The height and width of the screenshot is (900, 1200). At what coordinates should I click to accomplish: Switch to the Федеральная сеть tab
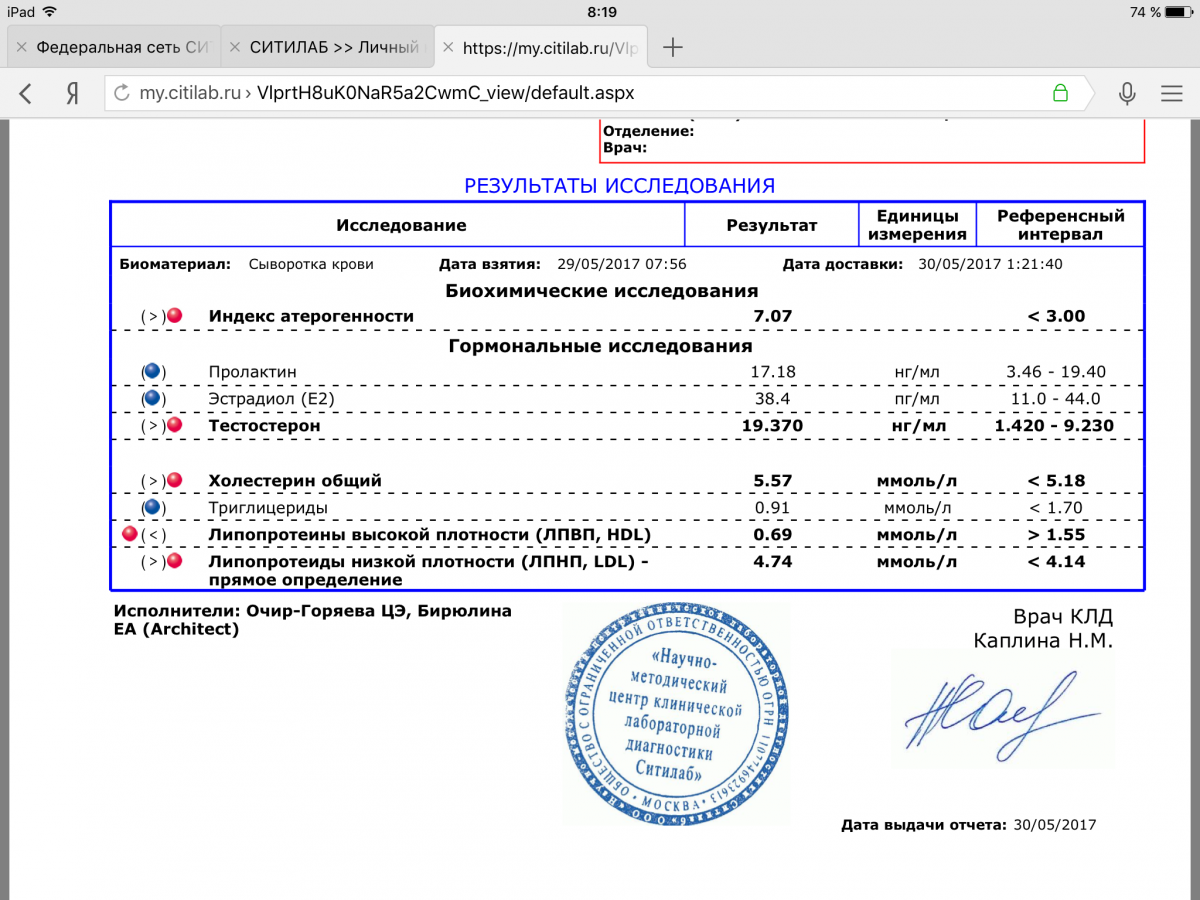(122, 47)
